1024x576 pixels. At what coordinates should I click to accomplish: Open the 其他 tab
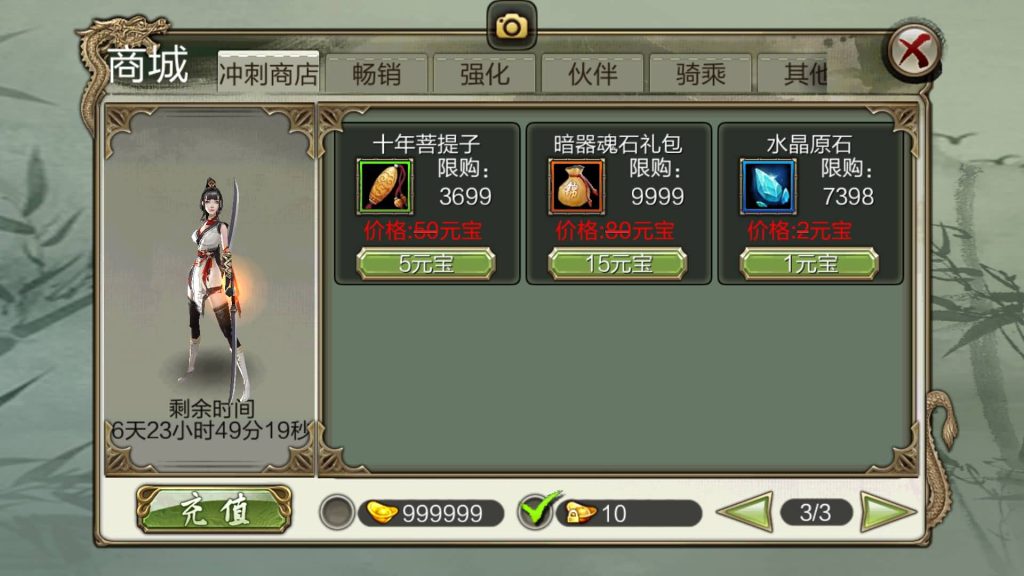pos(793,74)
